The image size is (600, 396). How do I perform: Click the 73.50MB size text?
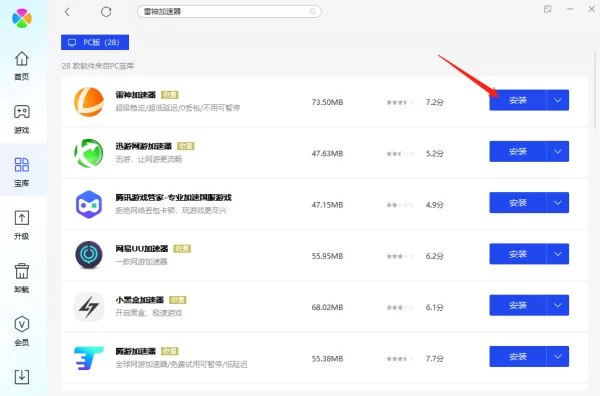click(x=328, y=103)
